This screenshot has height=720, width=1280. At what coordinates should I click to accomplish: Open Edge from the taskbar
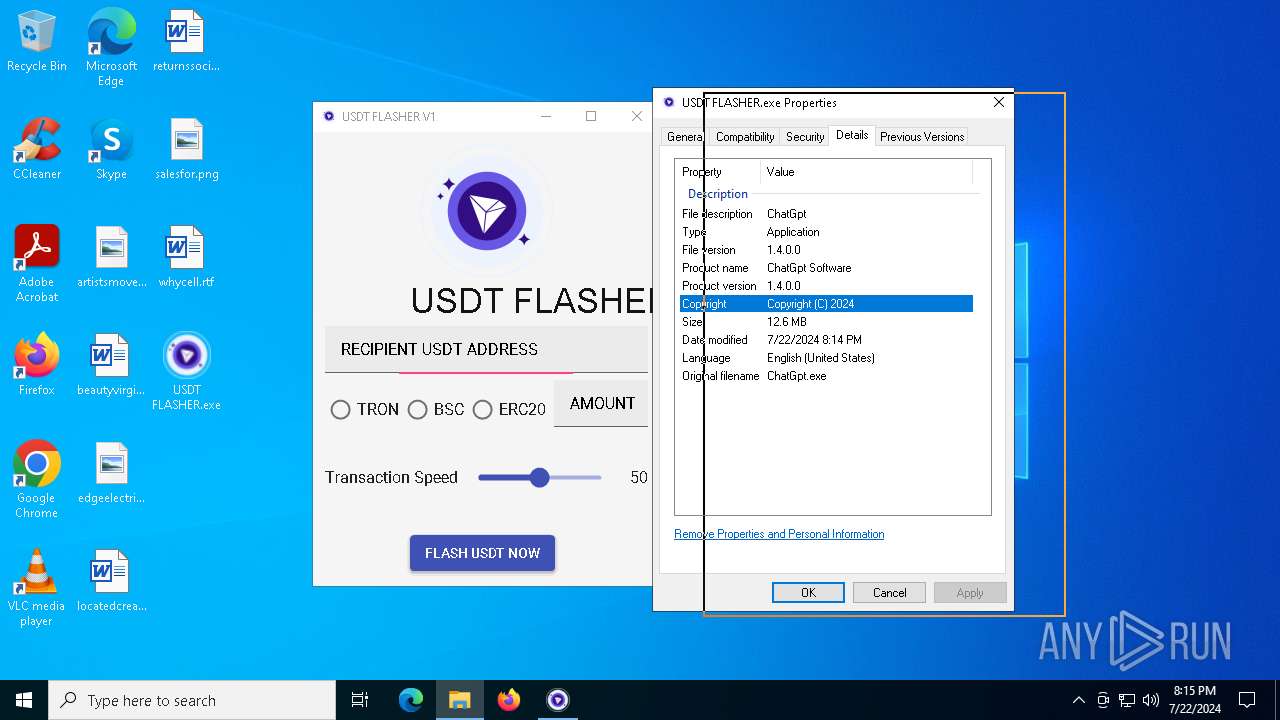coord(411,700)
